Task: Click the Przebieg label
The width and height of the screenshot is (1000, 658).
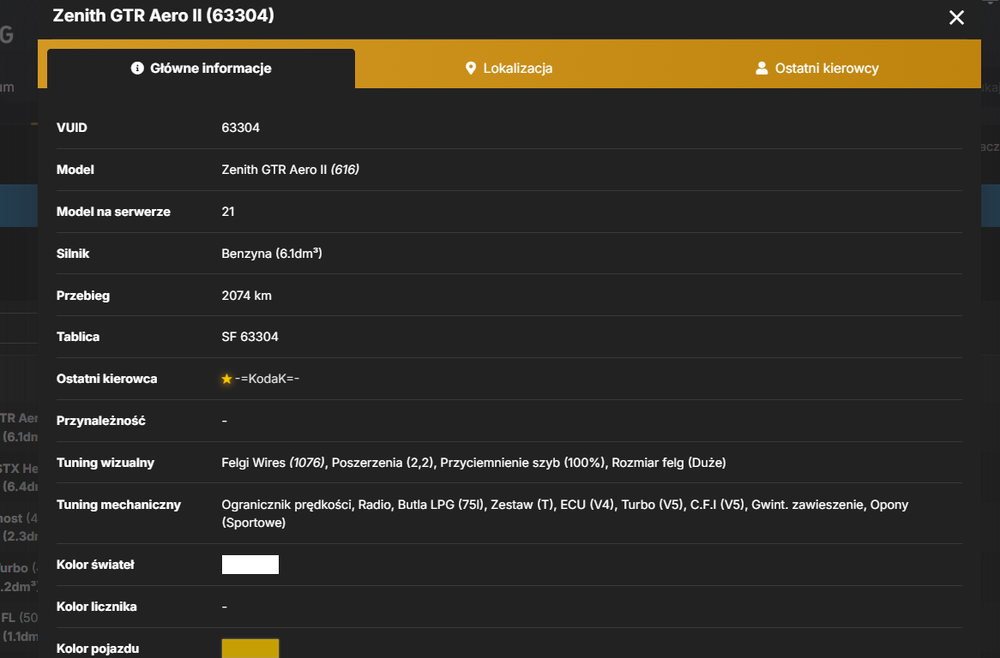Action: click(x=83, y=295)
